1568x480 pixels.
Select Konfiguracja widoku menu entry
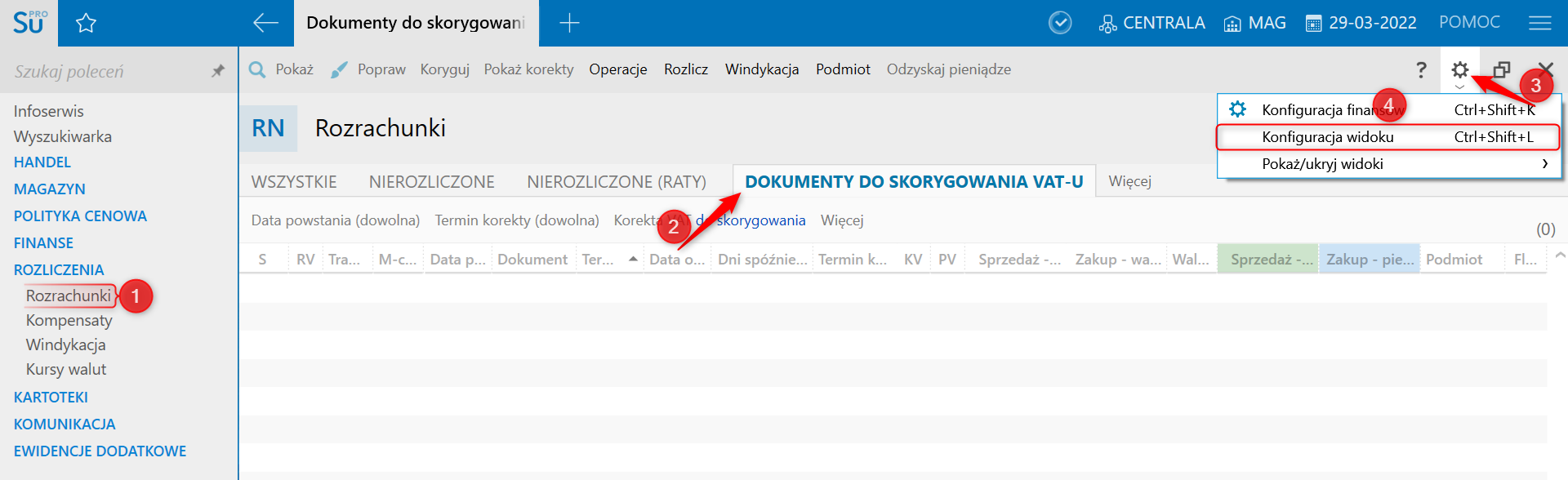click(1389, 137)
